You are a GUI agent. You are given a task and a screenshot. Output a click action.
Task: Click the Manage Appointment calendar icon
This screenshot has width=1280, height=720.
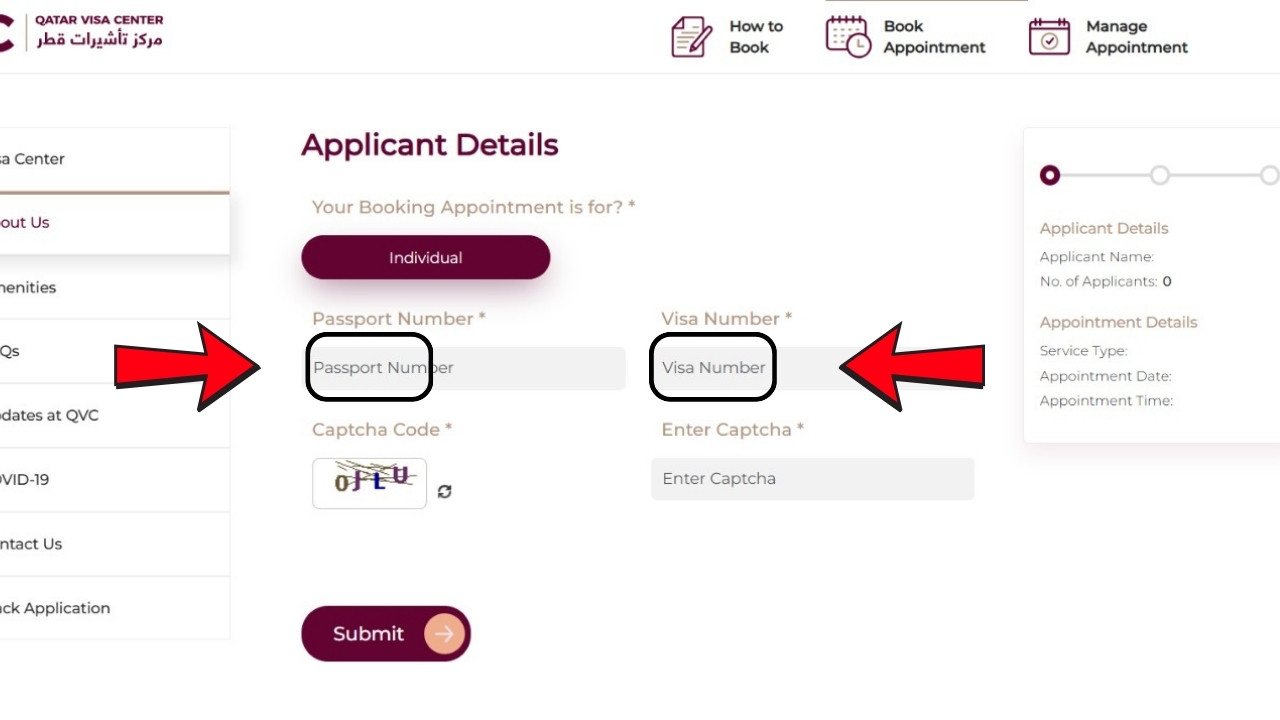coord(1049,37)
